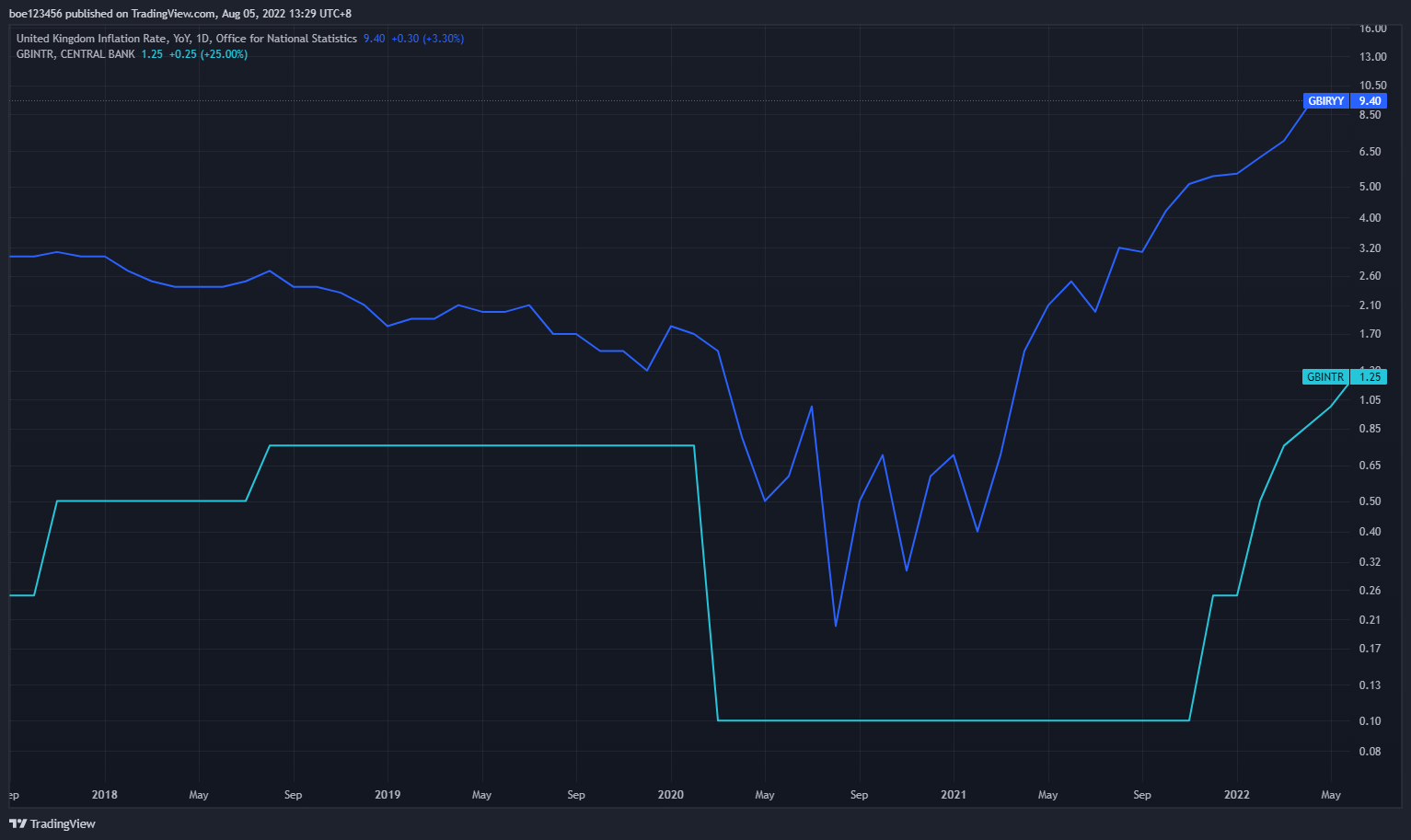Select the inflation value 9.40 in the legend

373,38
